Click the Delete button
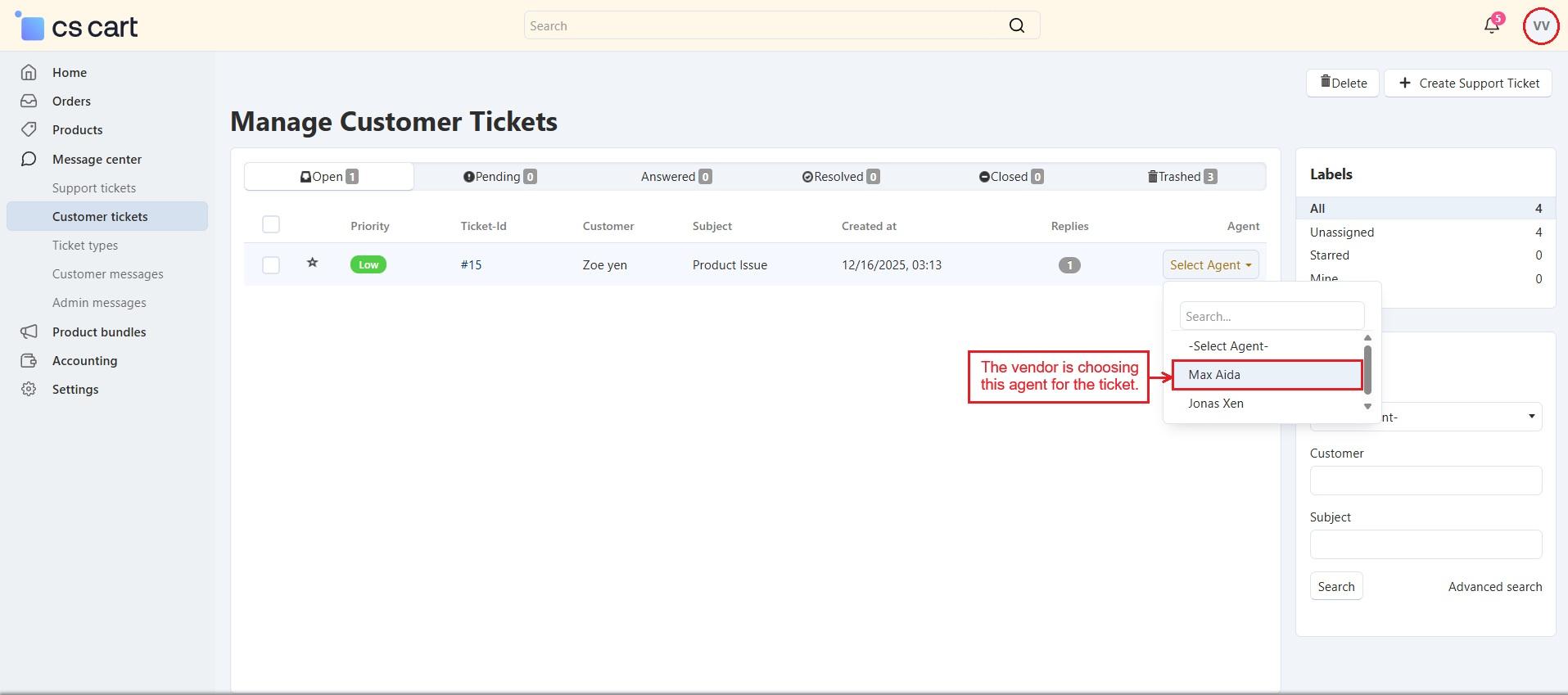Image resolution: width=1568 pixels, height=695 pixels. point(1342,83)
